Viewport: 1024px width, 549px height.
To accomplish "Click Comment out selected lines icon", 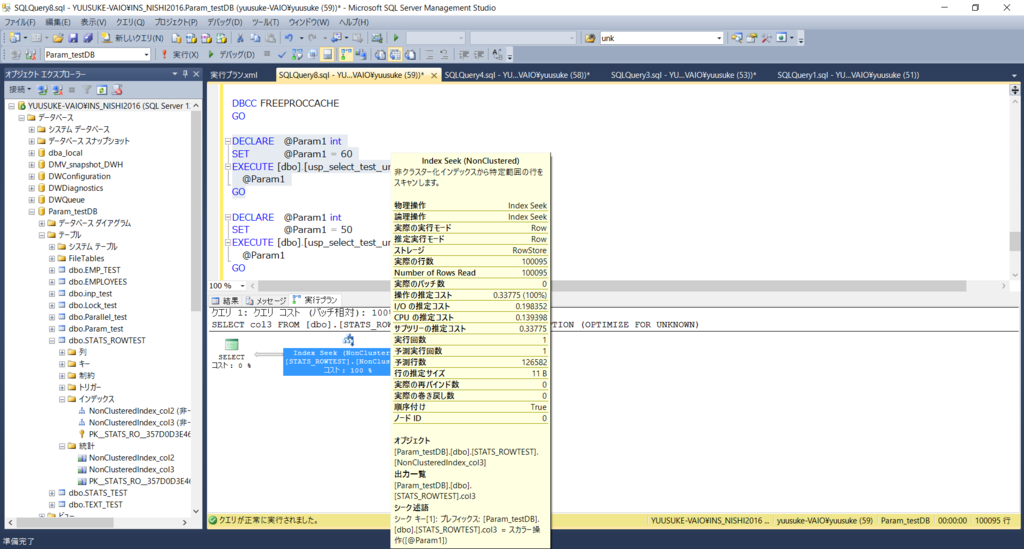I will pyautogui.click(x=429, y=55).
